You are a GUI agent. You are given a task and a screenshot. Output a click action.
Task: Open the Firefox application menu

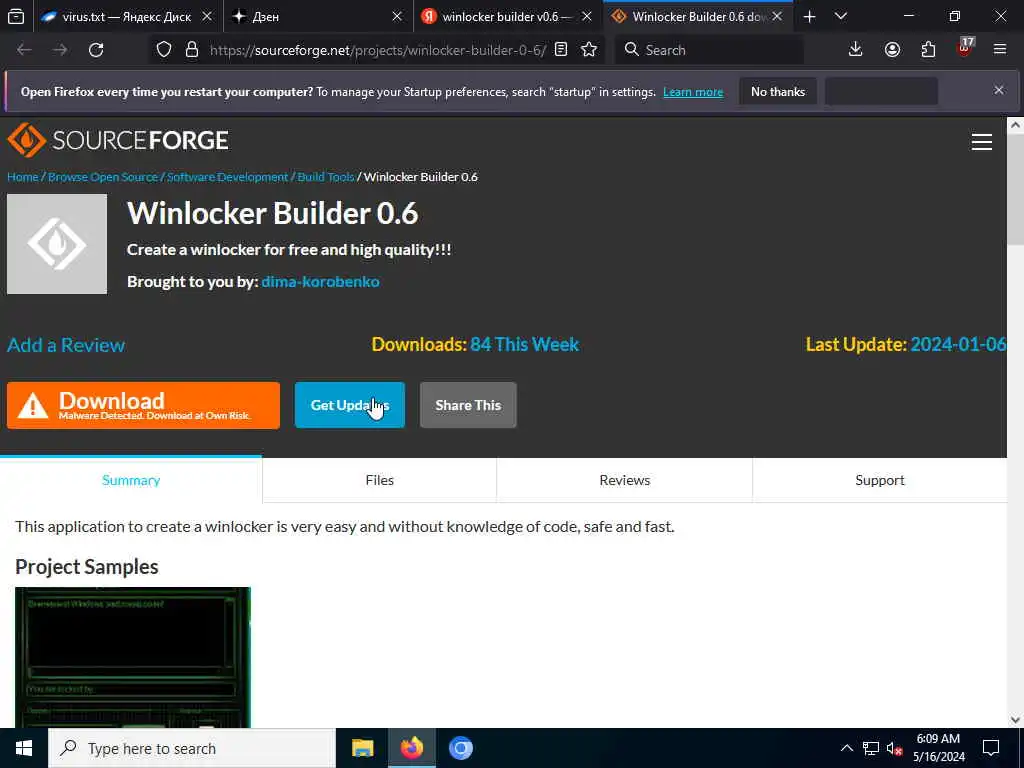1000,50
